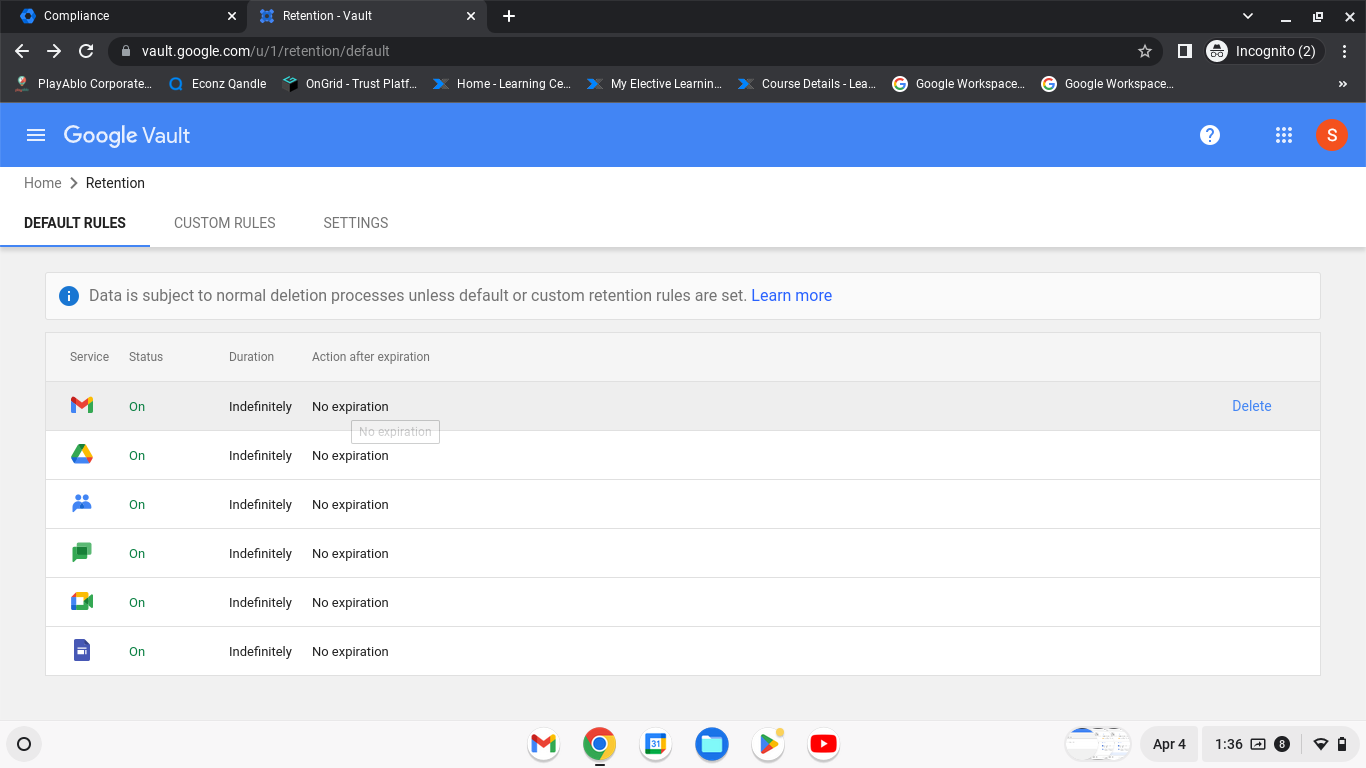Open the Incognito (2) profile button

tap(1264, 51)
